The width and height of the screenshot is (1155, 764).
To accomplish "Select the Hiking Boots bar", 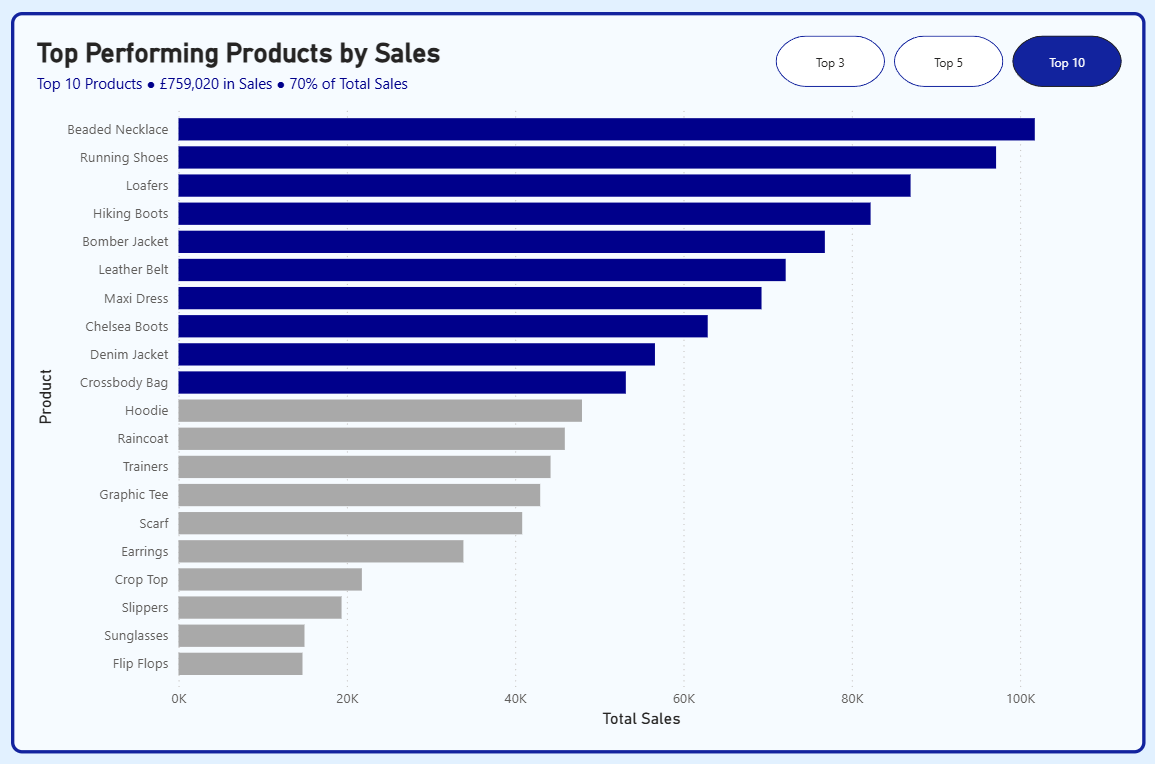I will pos(524,213).
